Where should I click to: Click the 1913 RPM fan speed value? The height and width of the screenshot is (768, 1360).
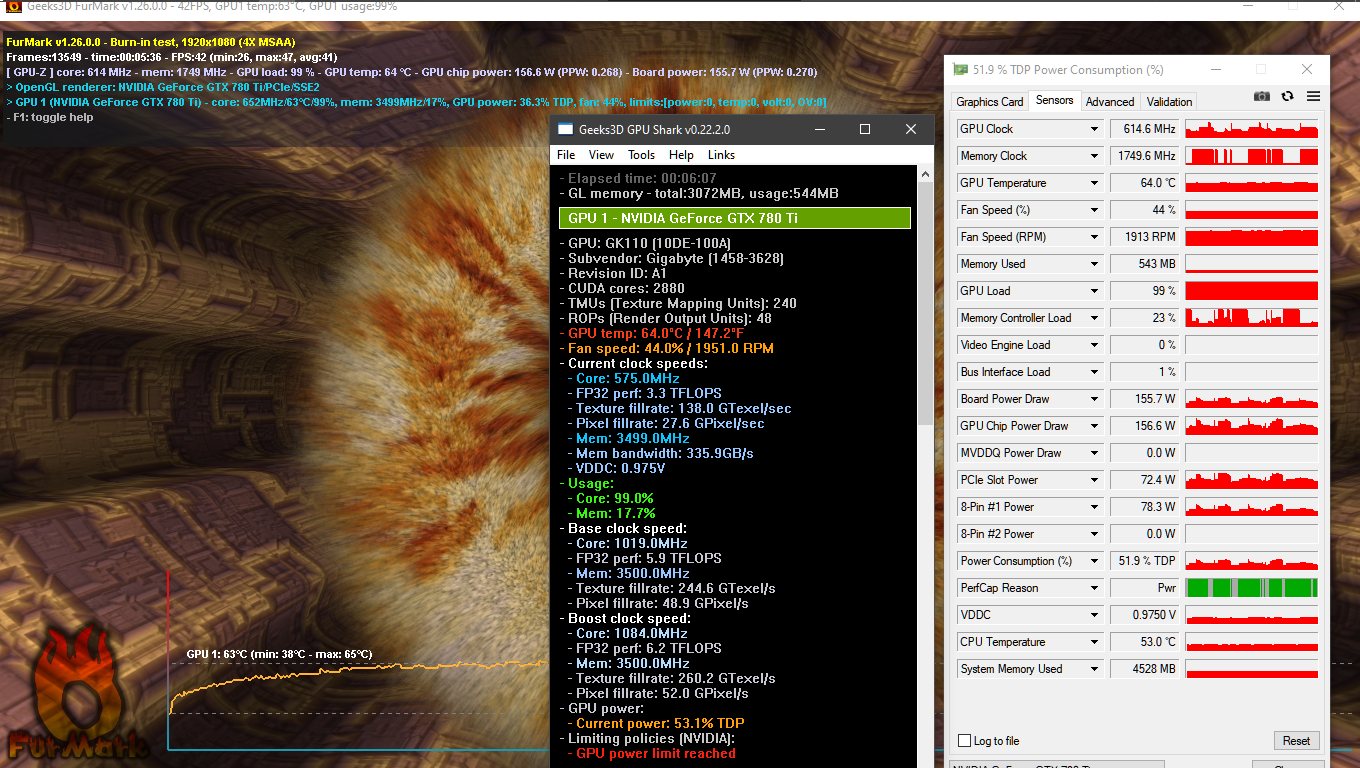pyautogui.click(x=1145, y=237)
